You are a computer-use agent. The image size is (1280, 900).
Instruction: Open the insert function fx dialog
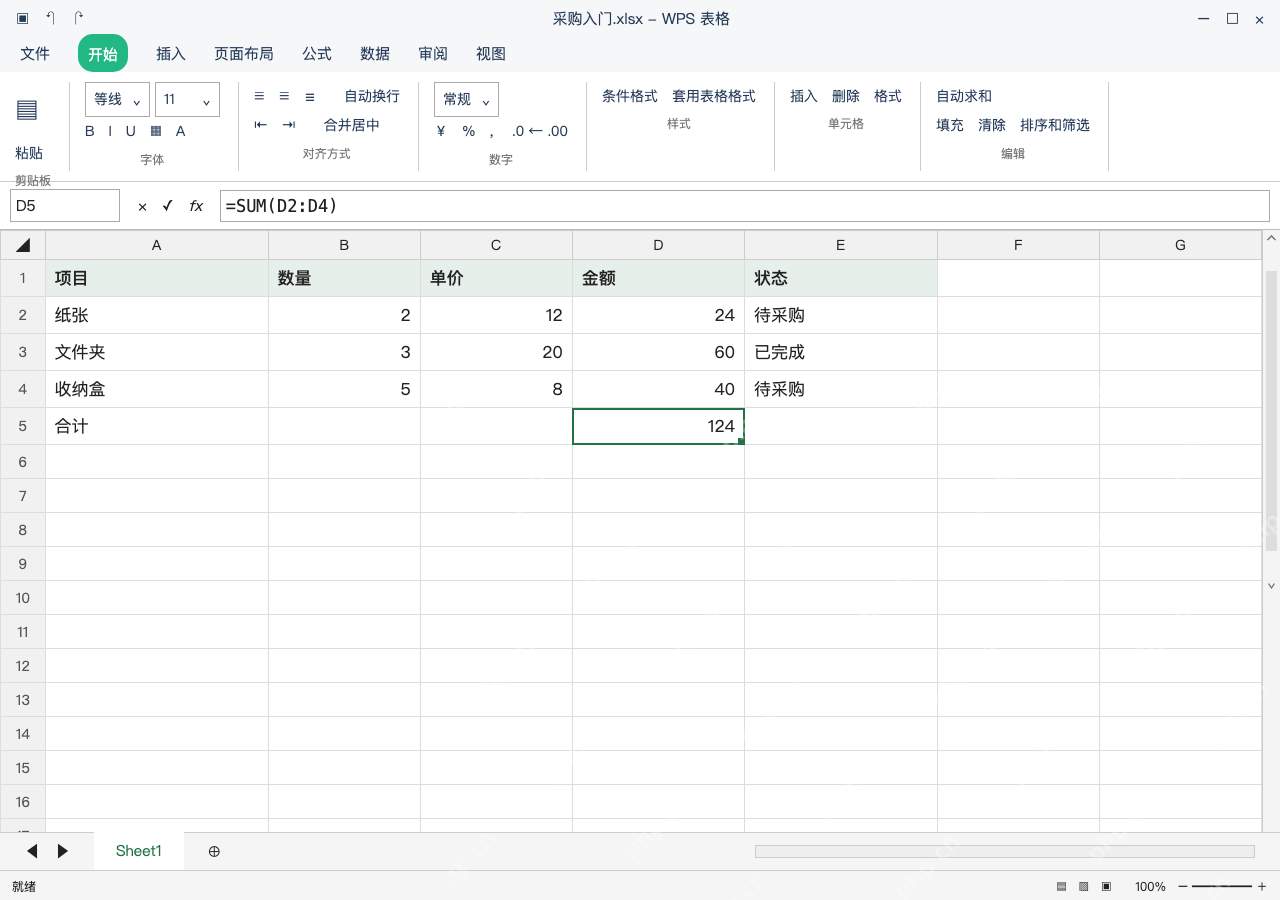click(196, 206)
